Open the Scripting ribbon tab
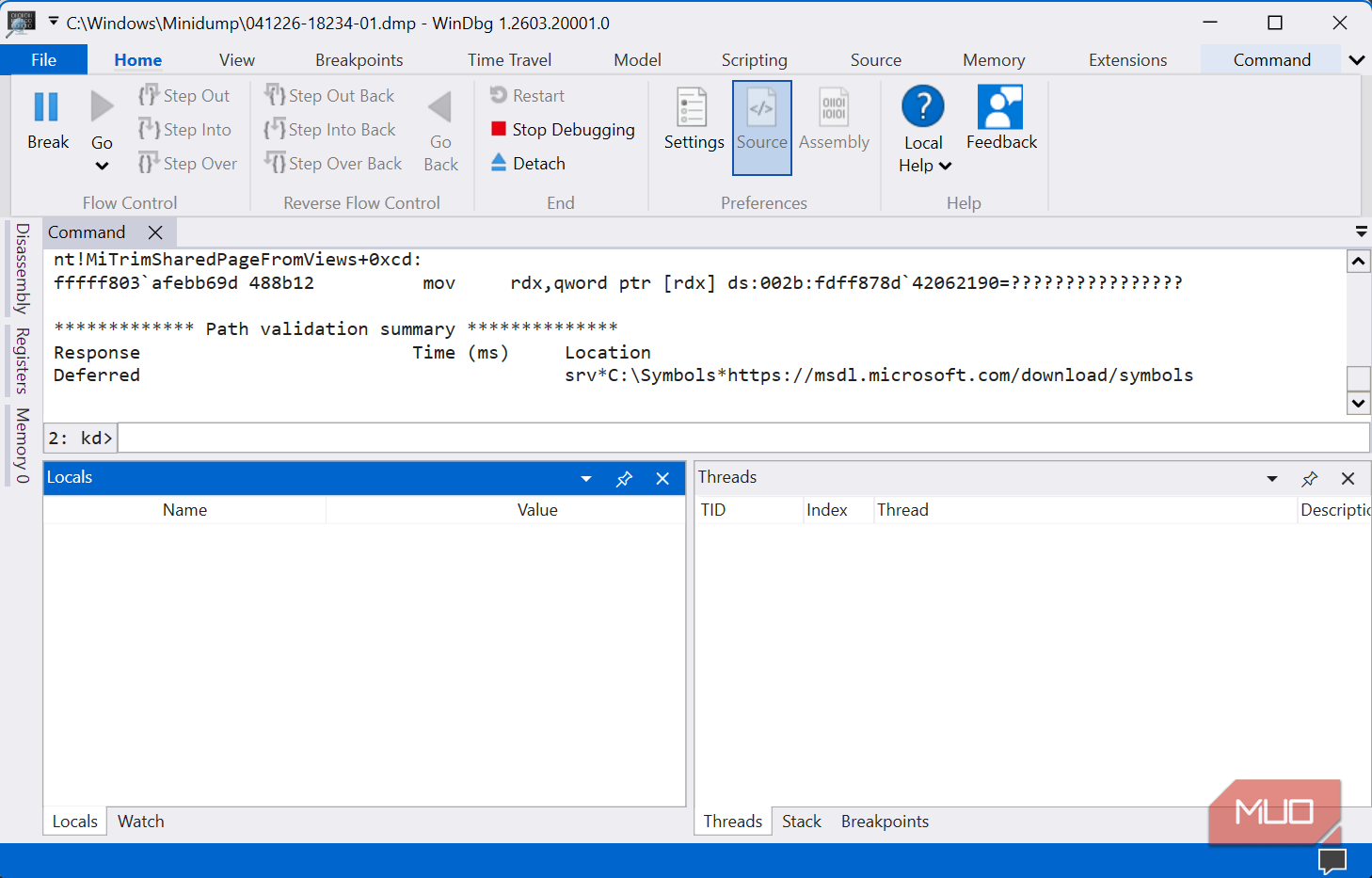The image size is (1372, 878). (754, 59)
